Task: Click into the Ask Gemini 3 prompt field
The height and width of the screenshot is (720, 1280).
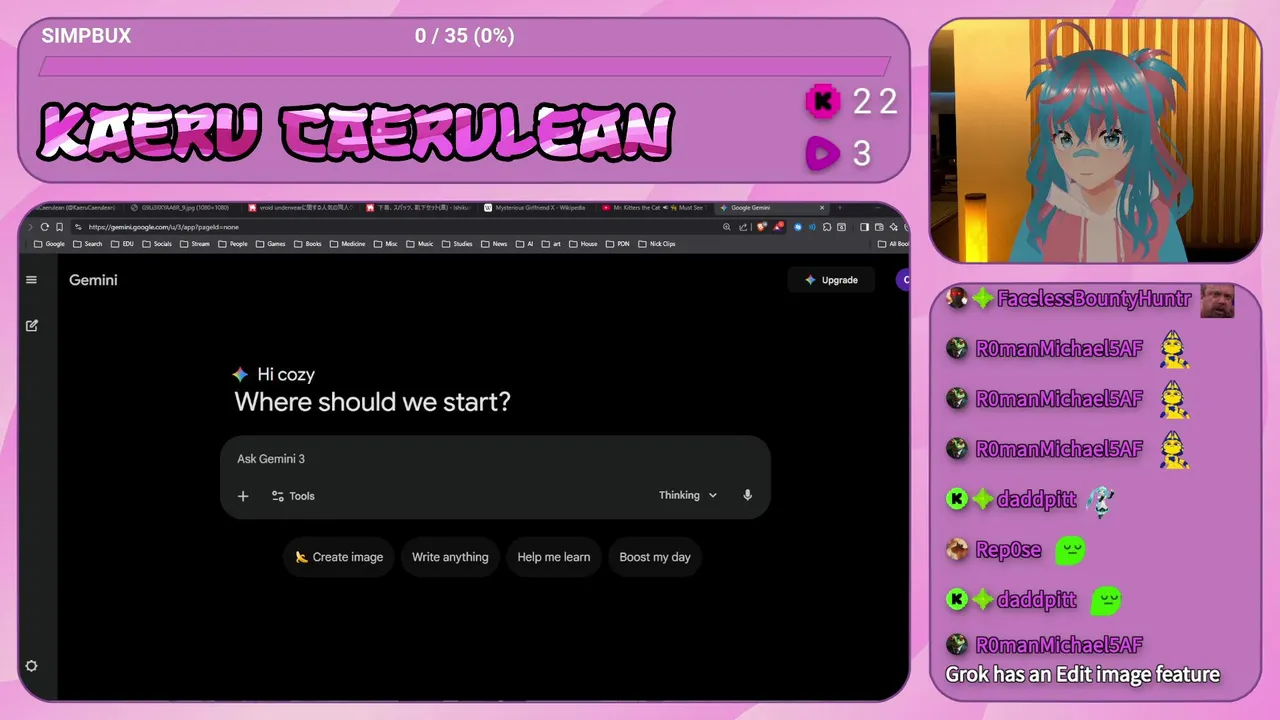Action: click(495, 459)
